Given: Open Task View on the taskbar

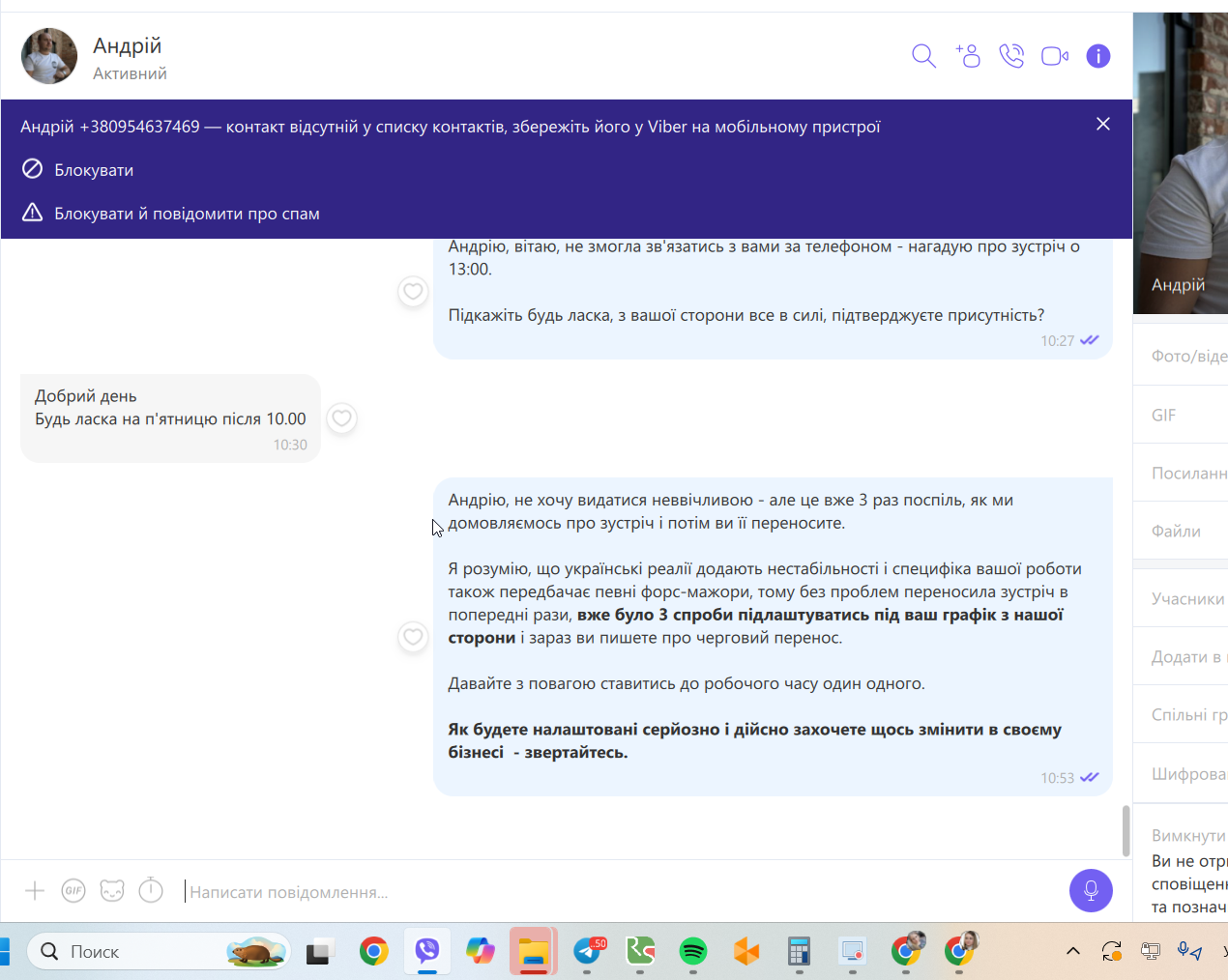Looking at the screenshot, I should coord(320,952).
